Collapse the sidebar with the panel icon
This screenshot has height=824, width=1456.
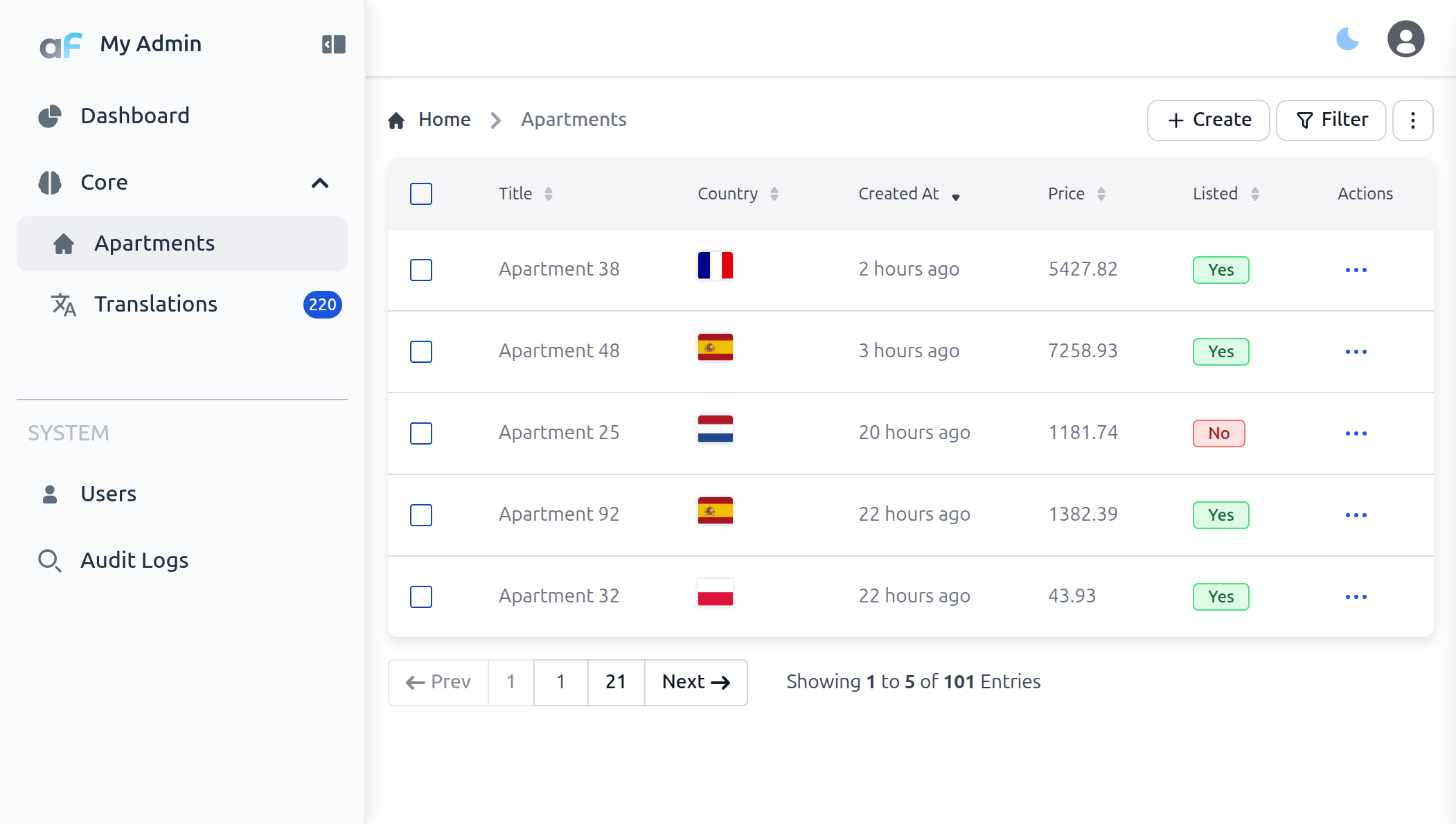tap(333, 44)
